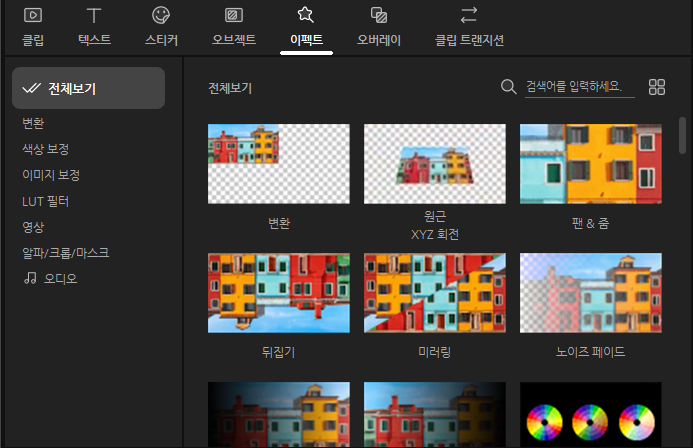Select the 텍스트 text tool icon

(x=94, y=16)
